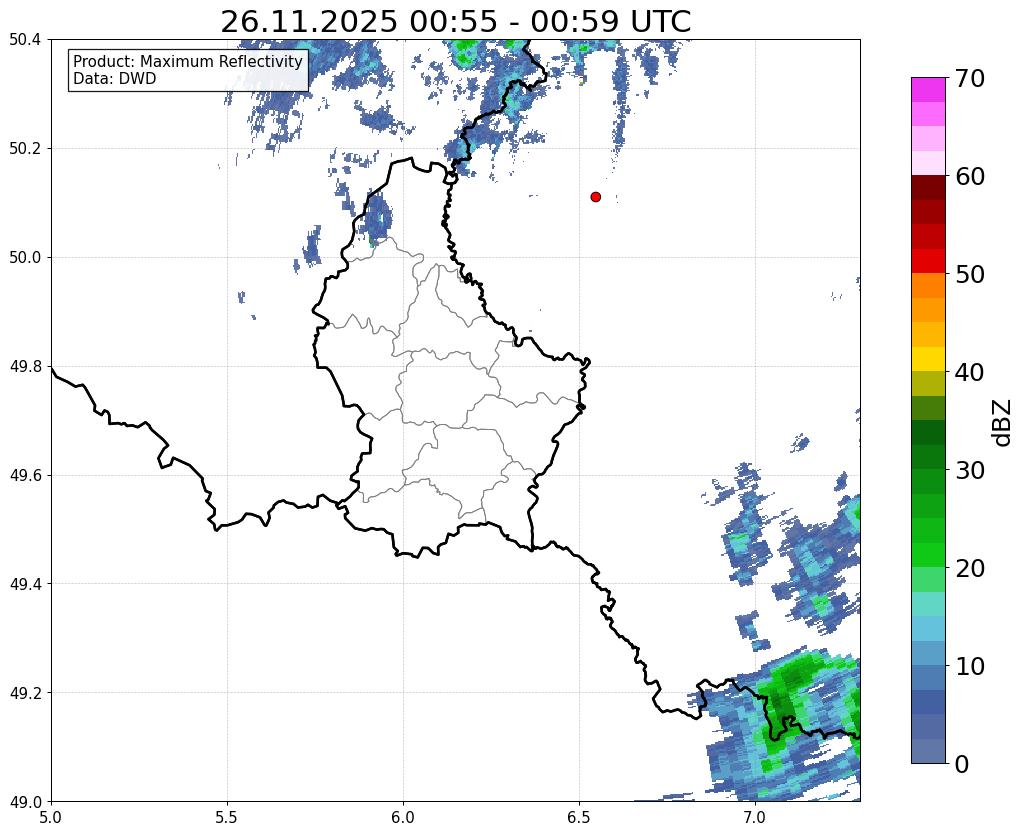Click the dark maroon swatch below 60
The image size is (1023, 834).
point(928,188)
